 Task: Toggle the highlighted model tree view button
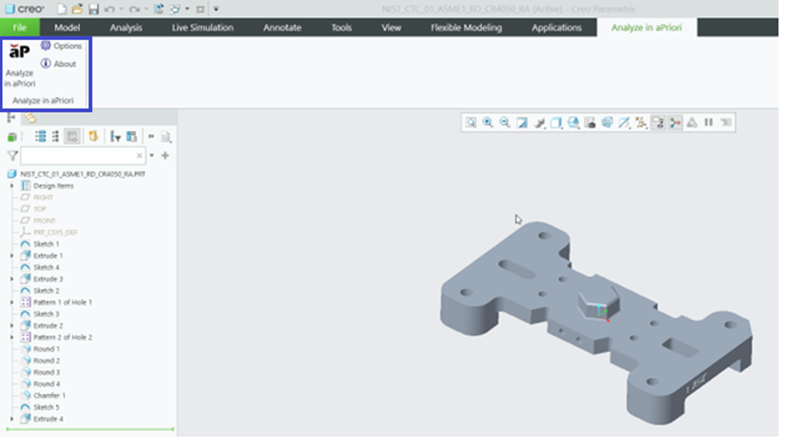(x=72, y=137)
